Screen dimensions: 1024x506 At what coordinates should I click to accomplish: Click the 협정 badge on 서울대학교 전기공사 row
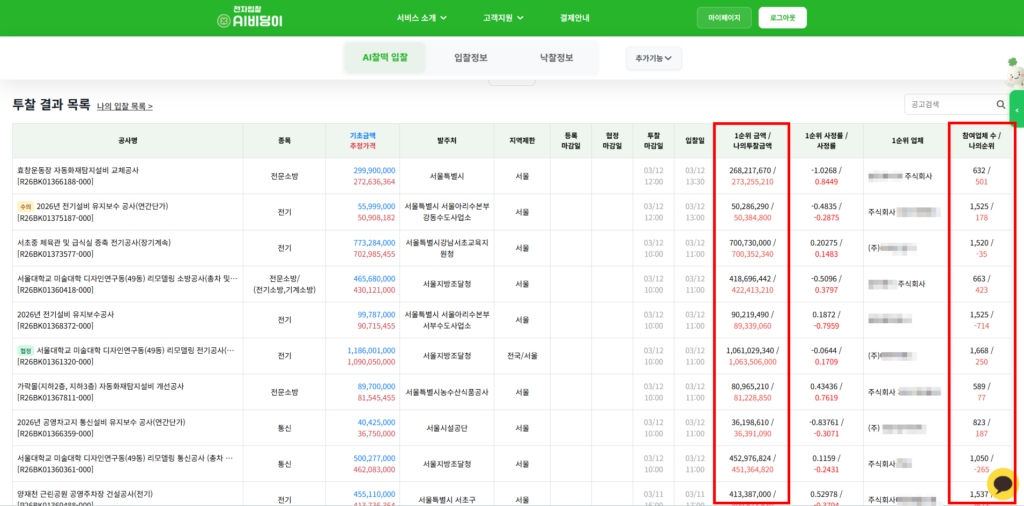(25, 351)
